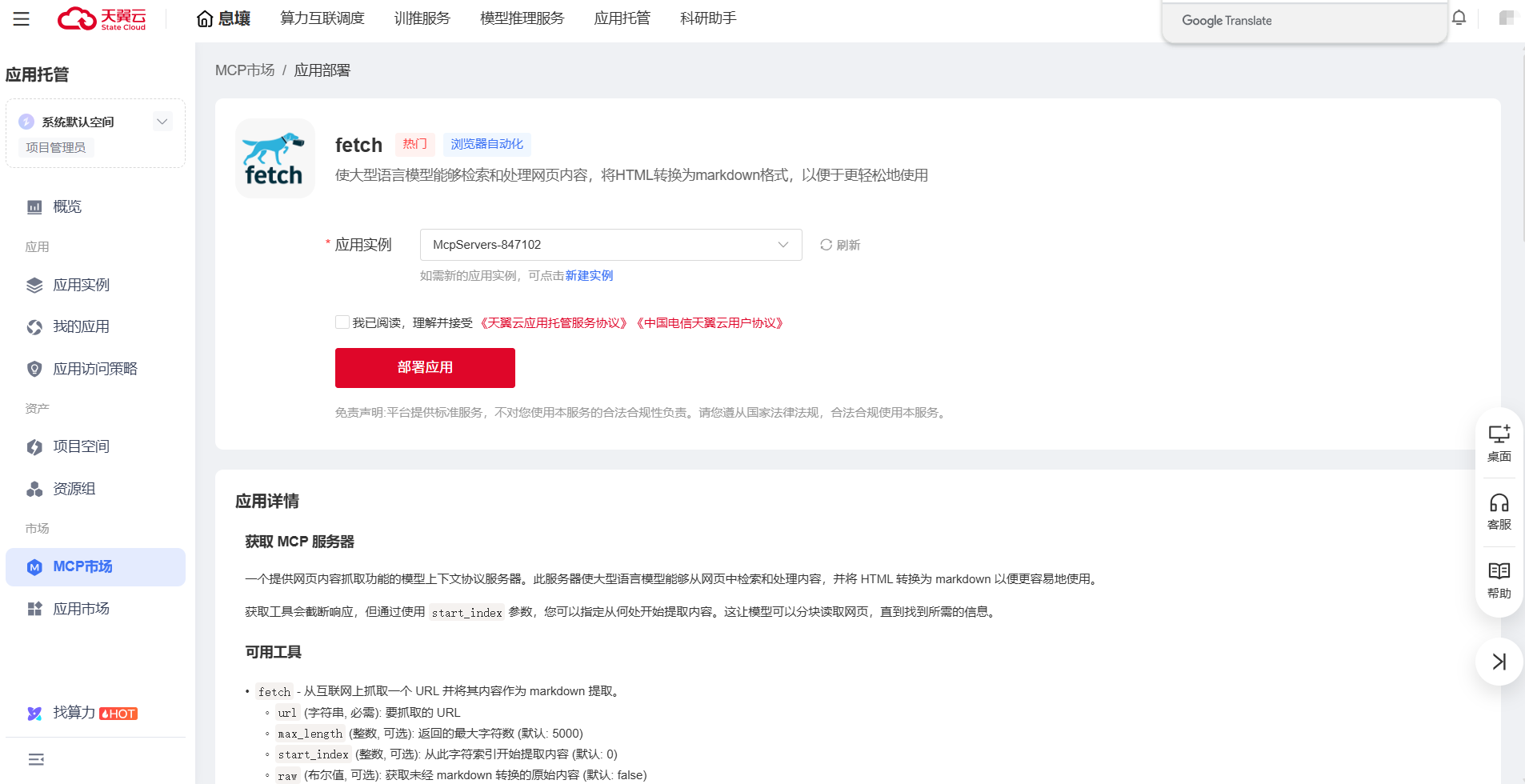Select 资源组 in the sidebar
This screenshot has width=1525, height=784.
[95, 489]
